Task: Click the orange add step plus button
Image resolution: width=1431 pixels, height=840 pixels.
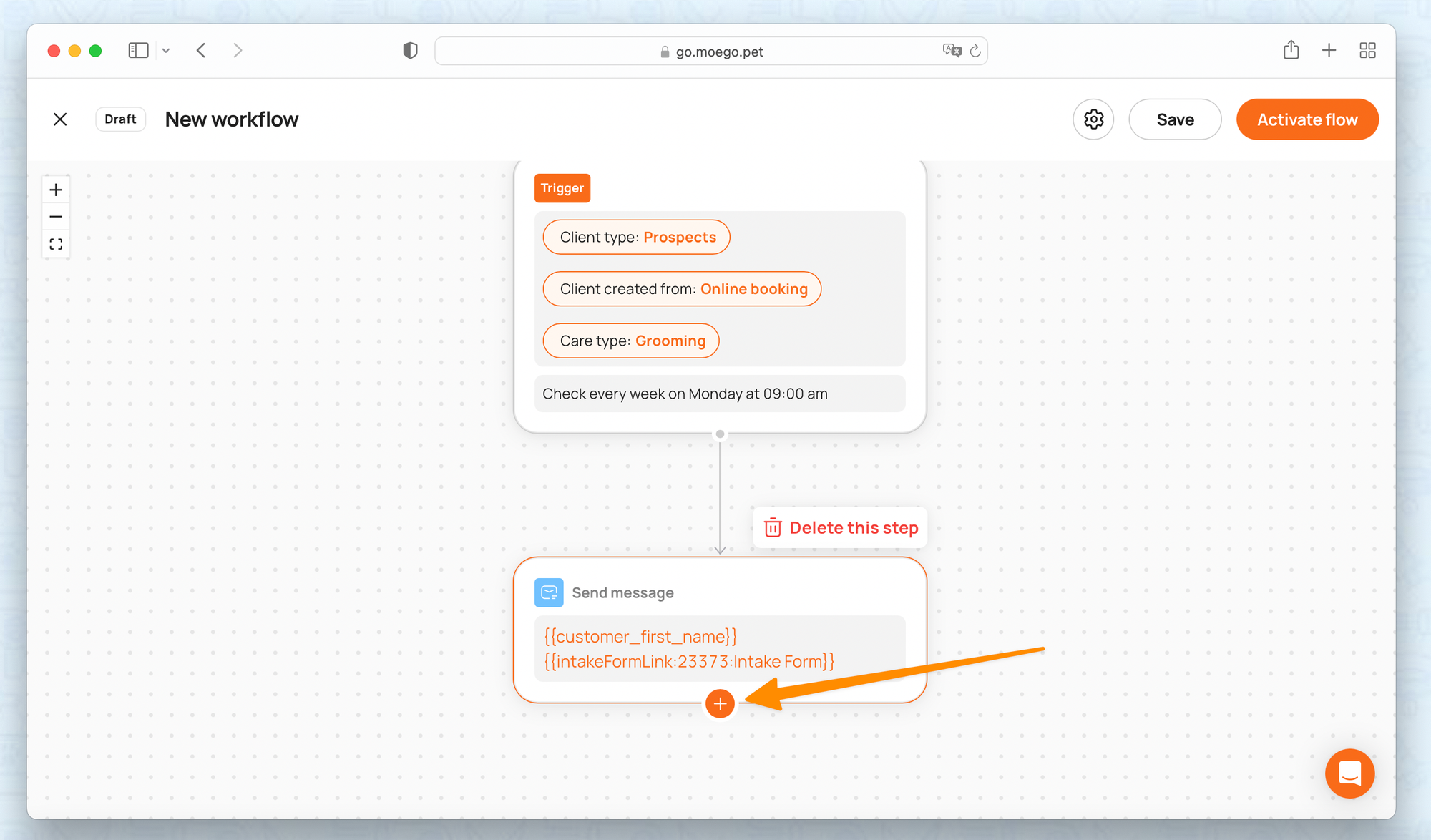Action: coord(720,704)
